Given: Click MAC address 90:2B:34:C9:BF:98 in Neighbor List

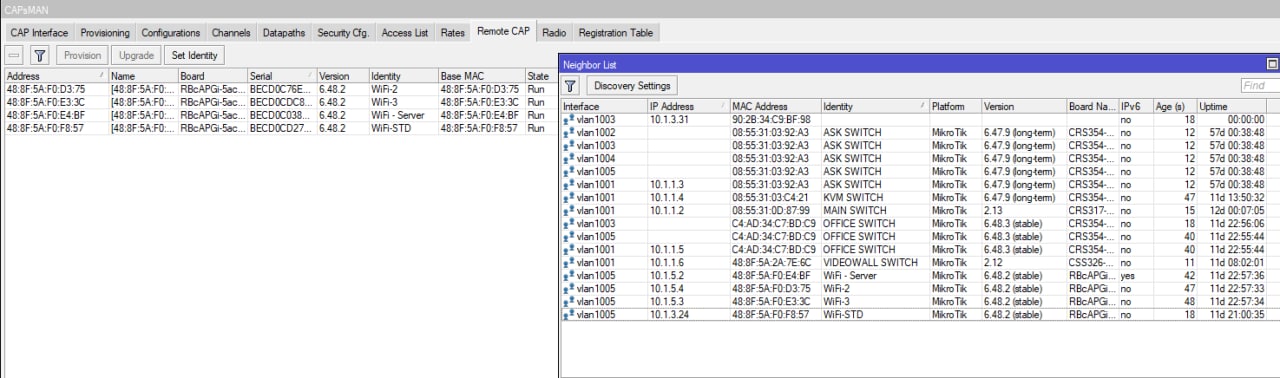Looking at the screenshot, I should pyautogui.click(x=771, y=120).
